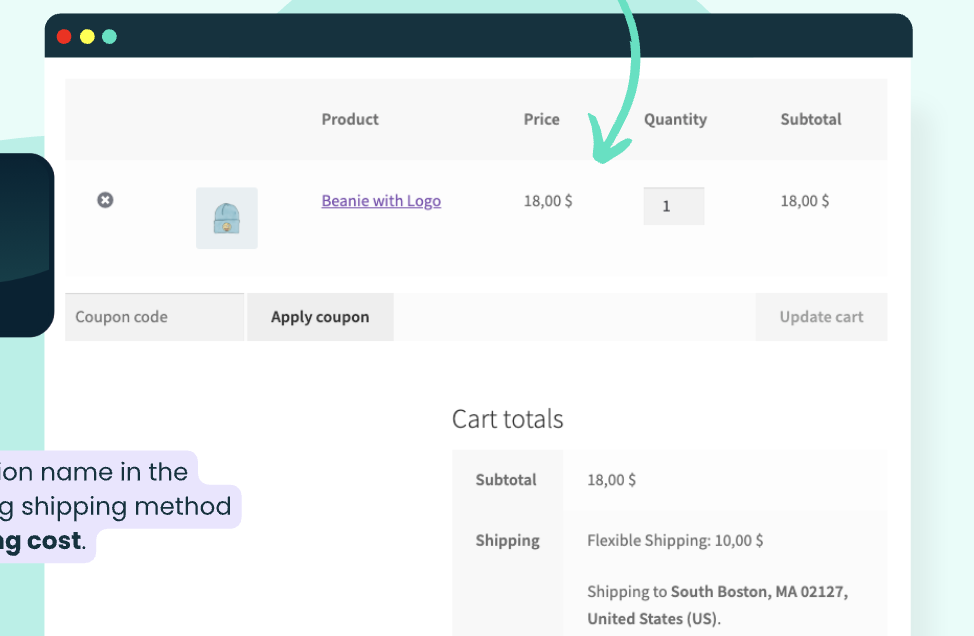The image size is (974, 636).
Task: Select the Product column header
Action: [350, 119]
